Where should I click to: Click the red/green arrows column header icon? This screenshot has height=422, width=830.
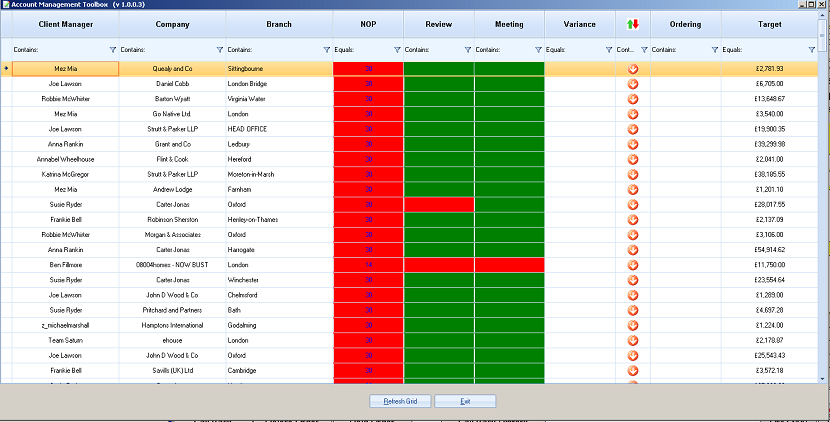click(x=633, y=24)
